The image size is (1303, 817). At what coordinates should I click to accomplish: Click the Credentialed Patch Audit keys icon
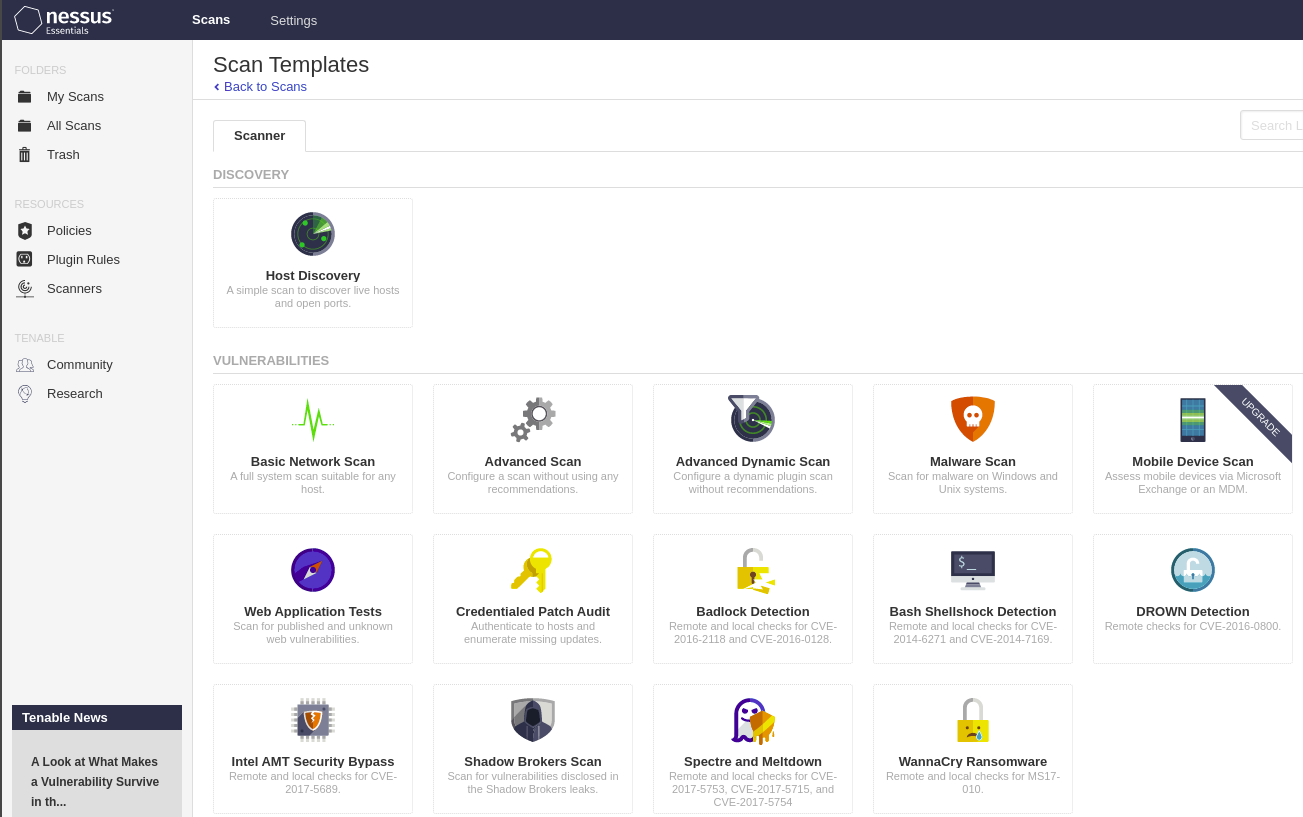(533, 570)
